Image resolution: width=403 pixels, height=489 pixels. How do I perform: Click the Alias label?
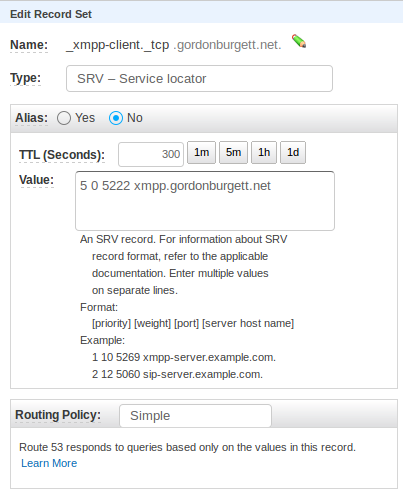(31, 118)
